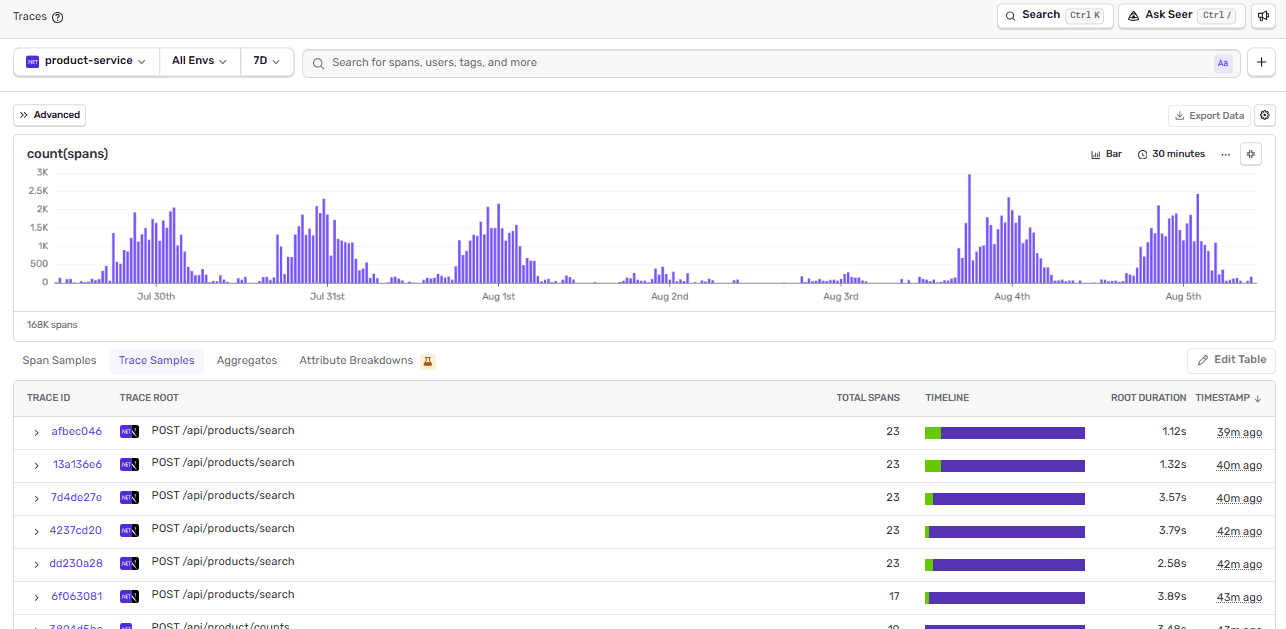Click the beaker icon on Attribute Breakdowns
1286x629 pixels.
[x=427, y=361]
